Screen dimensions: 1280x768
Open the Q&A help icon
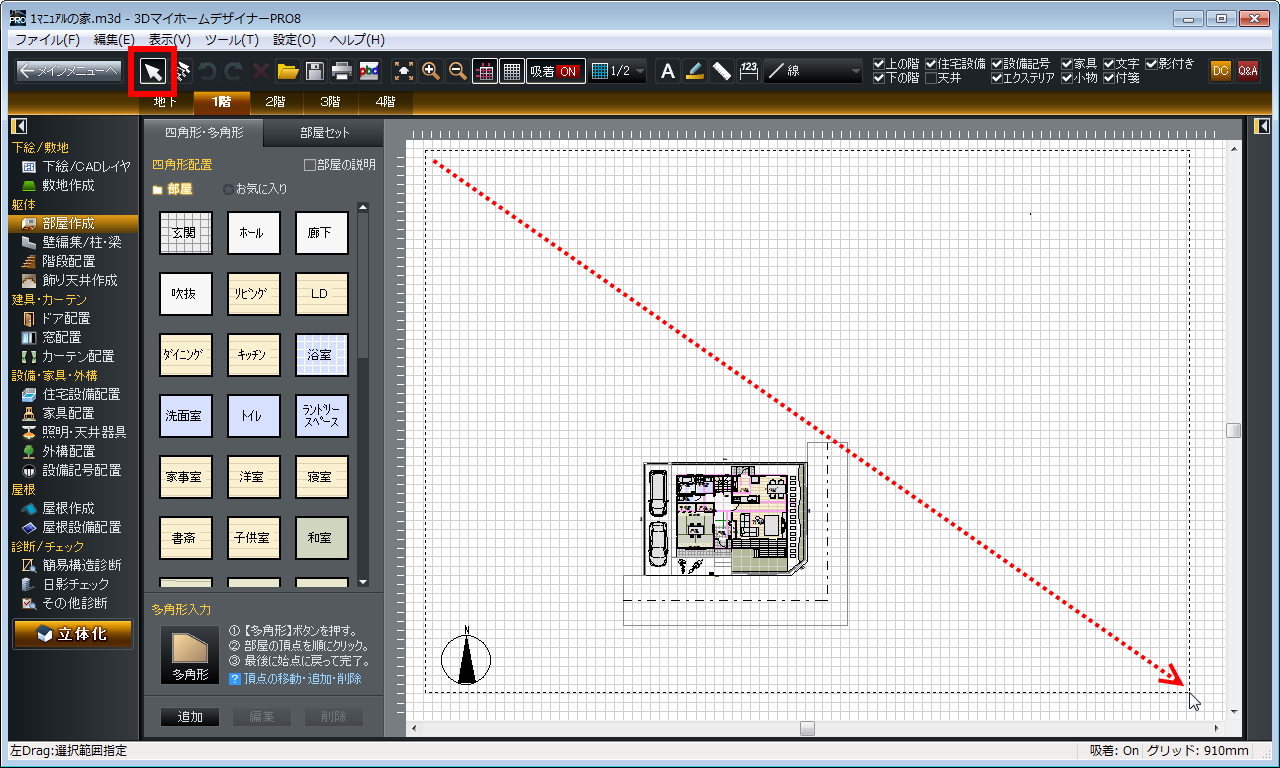(x=1247, y=71)
